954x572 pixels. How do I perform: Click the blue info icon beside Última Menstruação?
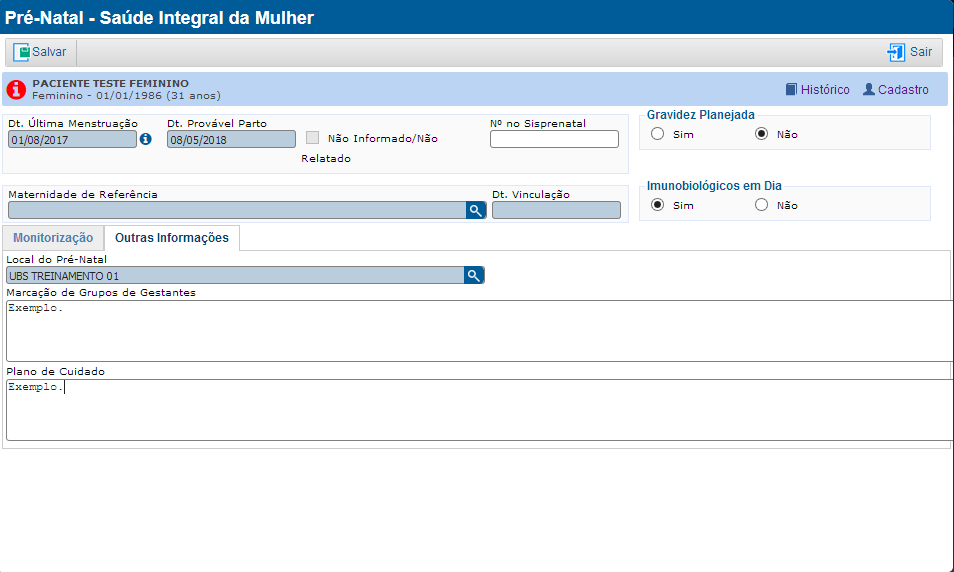point(145,139)
